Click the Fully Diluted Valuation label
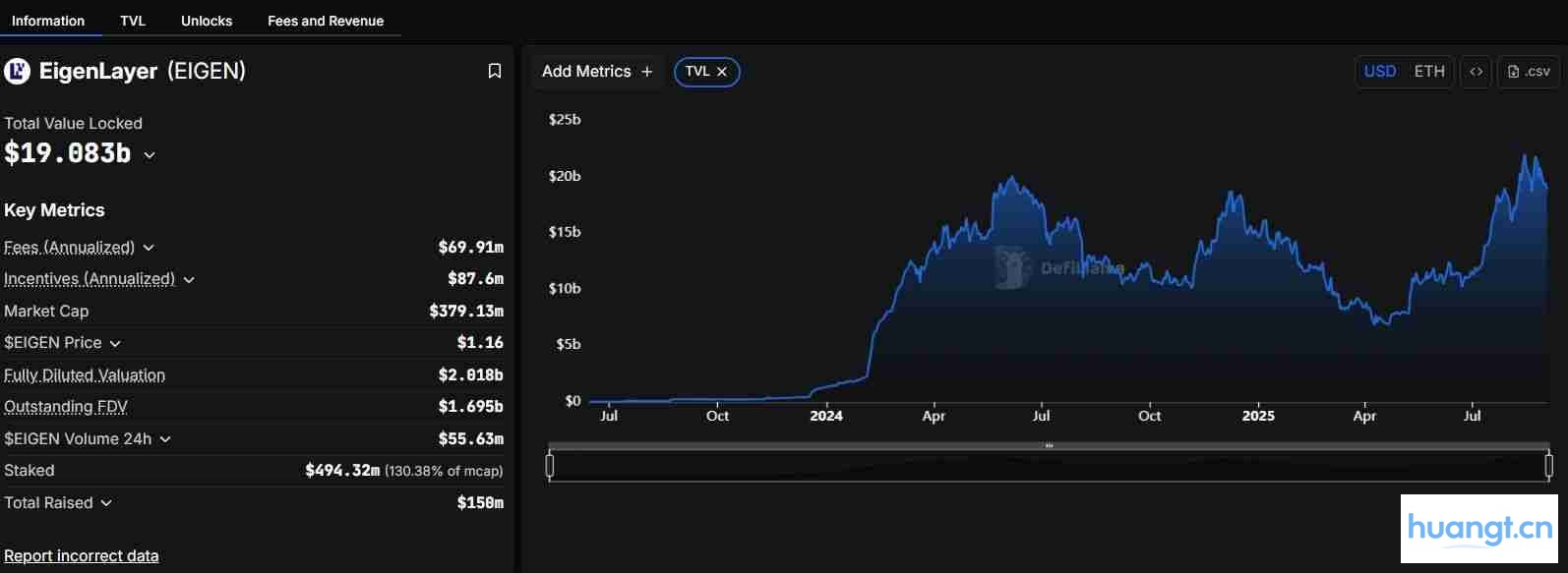This screenshot has width=1568, height=573. tap(85, 375)
